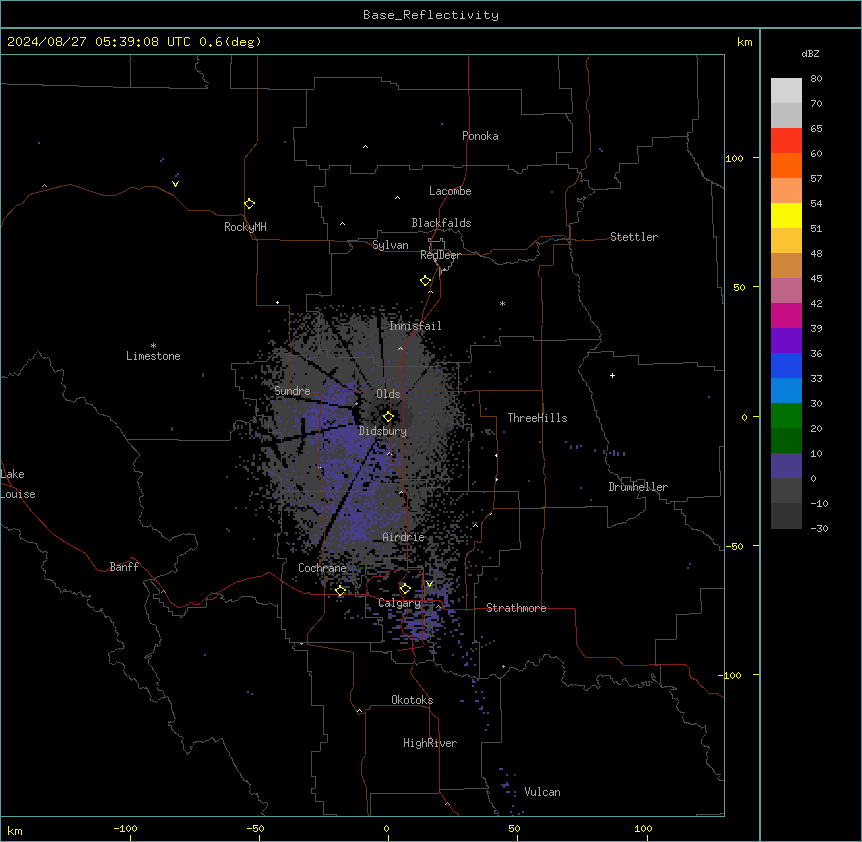Click the Ponoka city label
This screenshot has width=862, height=842.
point(480,136)
